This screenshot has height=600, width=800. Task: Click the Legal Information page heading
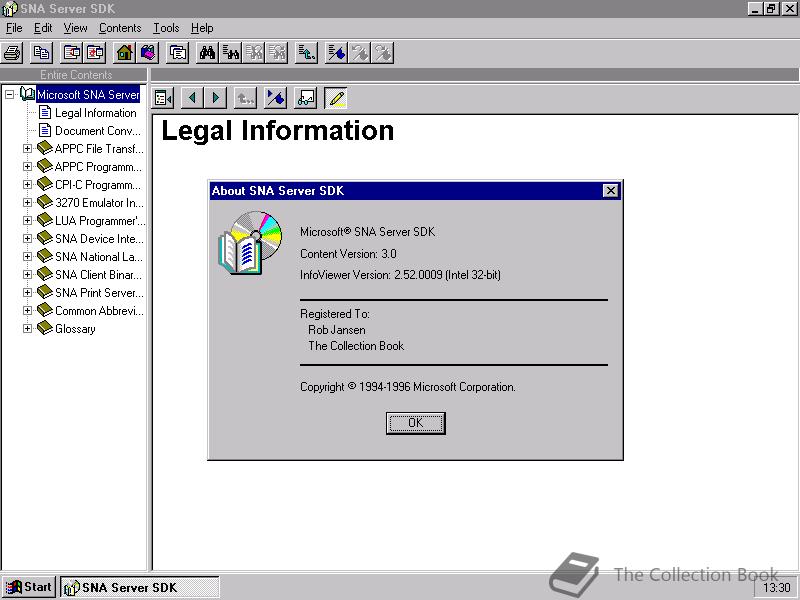[x=278, y=131]
